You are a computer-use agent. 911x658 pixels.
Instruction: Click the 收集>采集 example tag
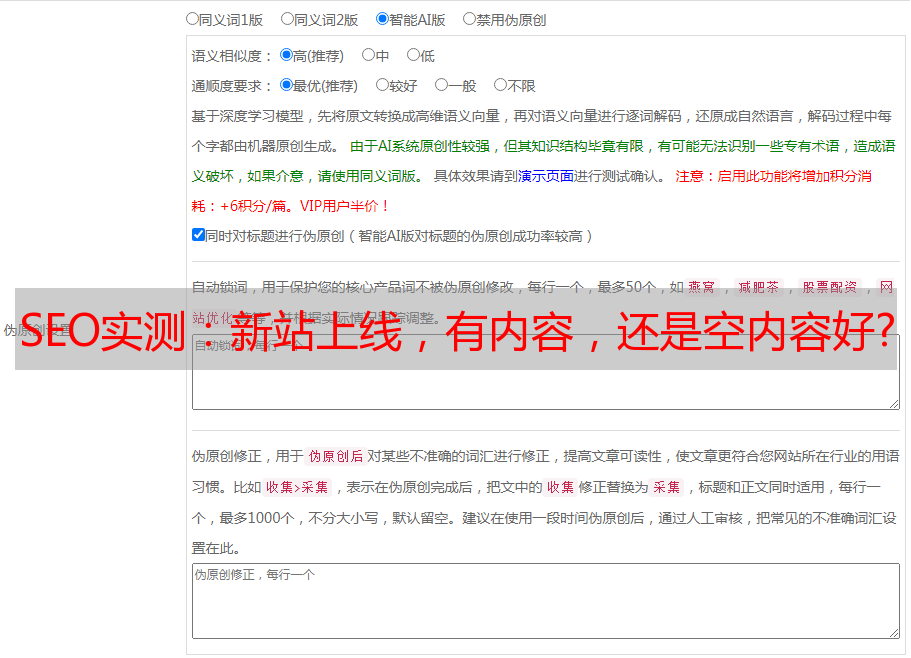(x=297, y=487)
